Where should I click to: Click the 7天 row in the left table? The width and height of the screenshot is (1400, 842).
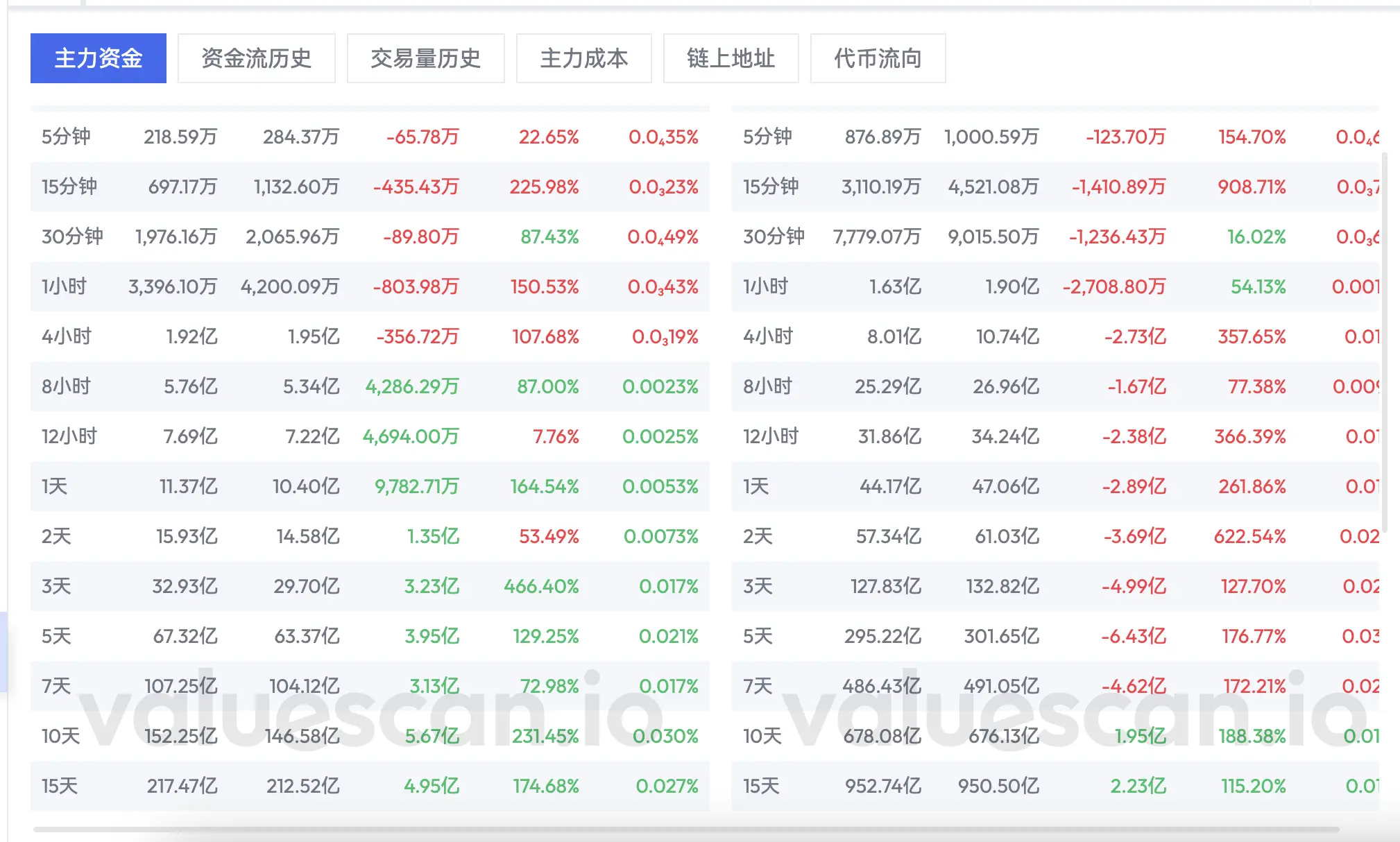point(56,686)
